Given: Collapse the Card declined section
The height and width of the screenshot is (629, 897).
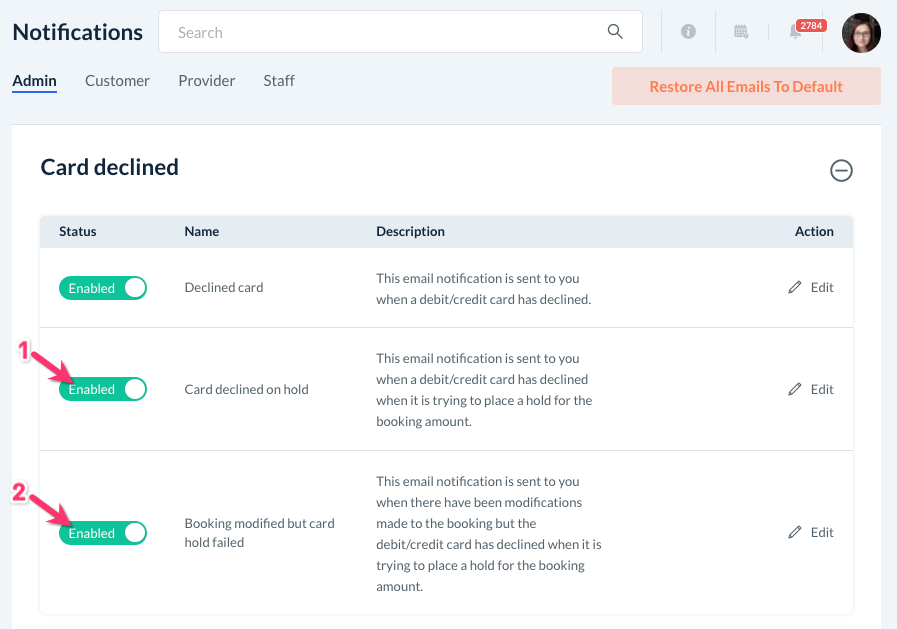Looking at the screenshot, I should 841,171.
